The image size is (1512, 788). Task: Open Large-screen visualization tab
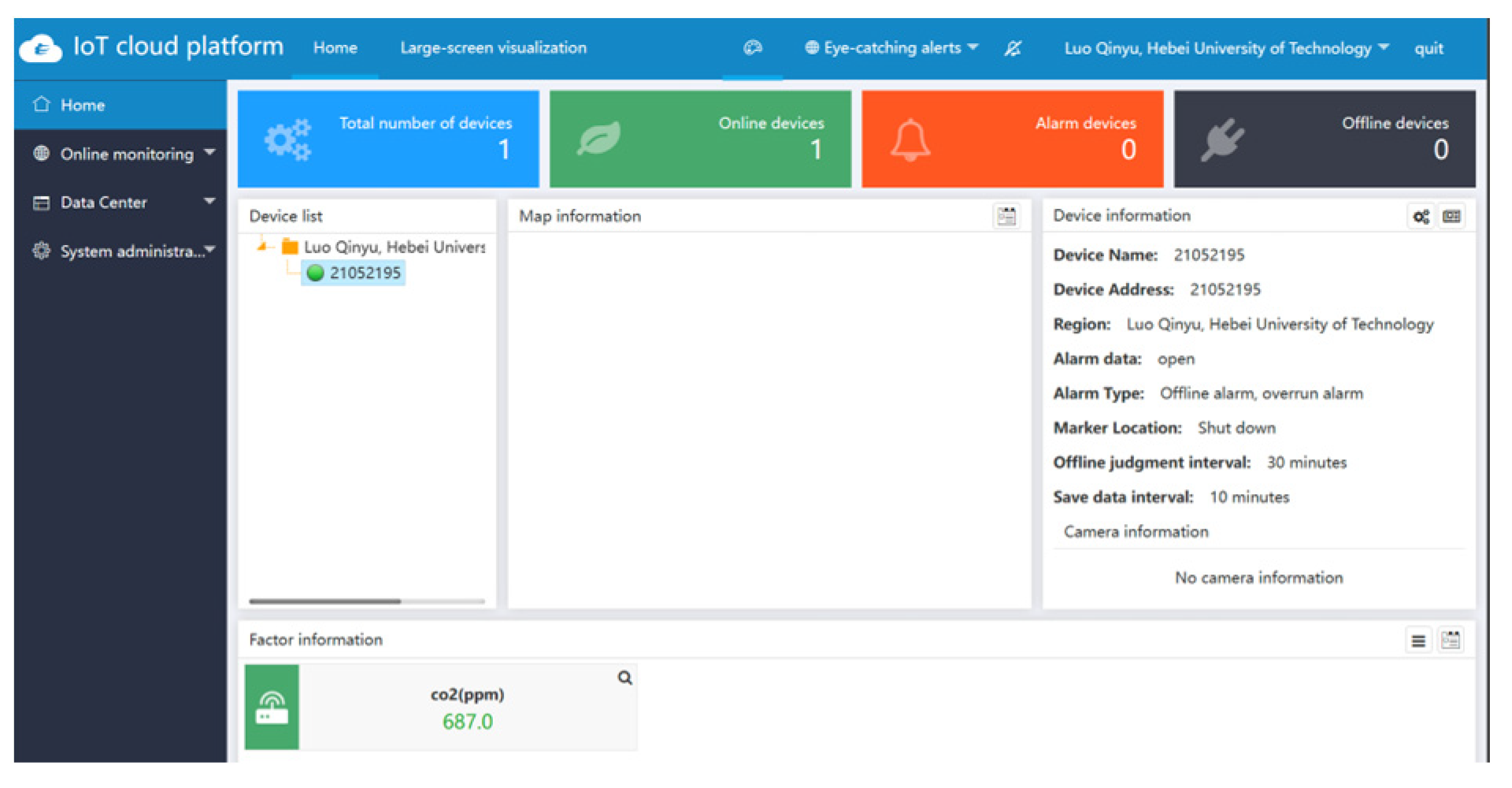tap(493, 48)
